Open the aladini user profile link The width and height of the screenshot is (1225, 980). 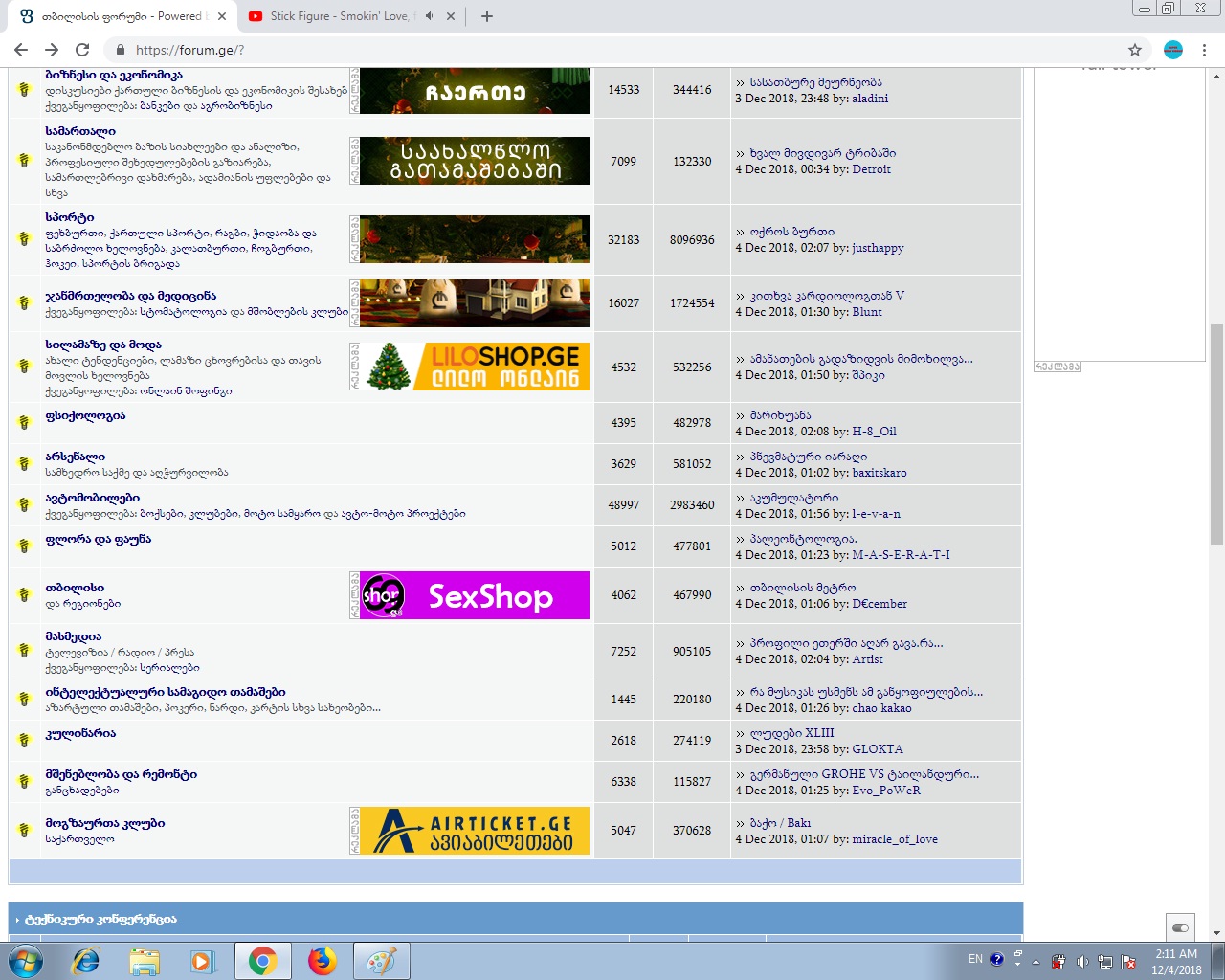870,98
